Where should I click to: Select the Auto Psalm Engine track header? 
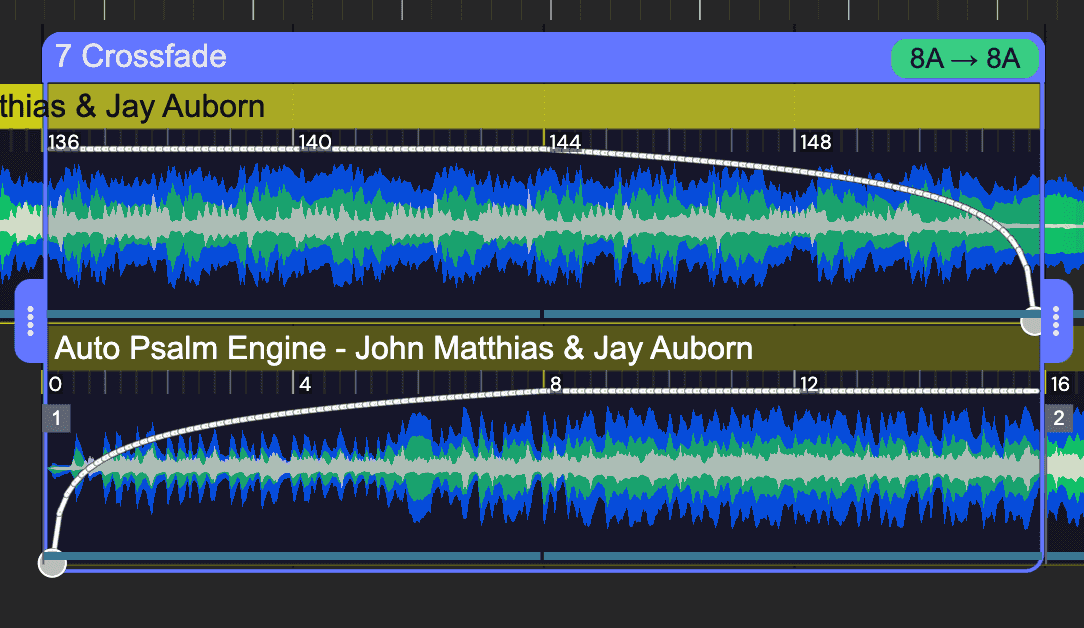coord(403,348)
